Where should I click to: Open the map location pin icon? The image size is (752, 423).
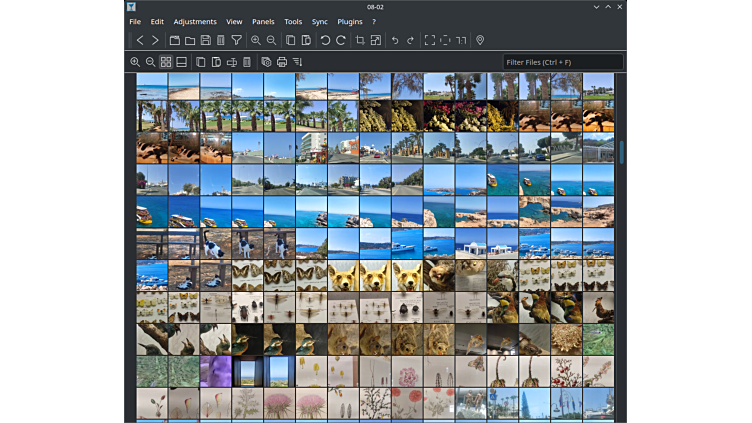coord(480,40)
